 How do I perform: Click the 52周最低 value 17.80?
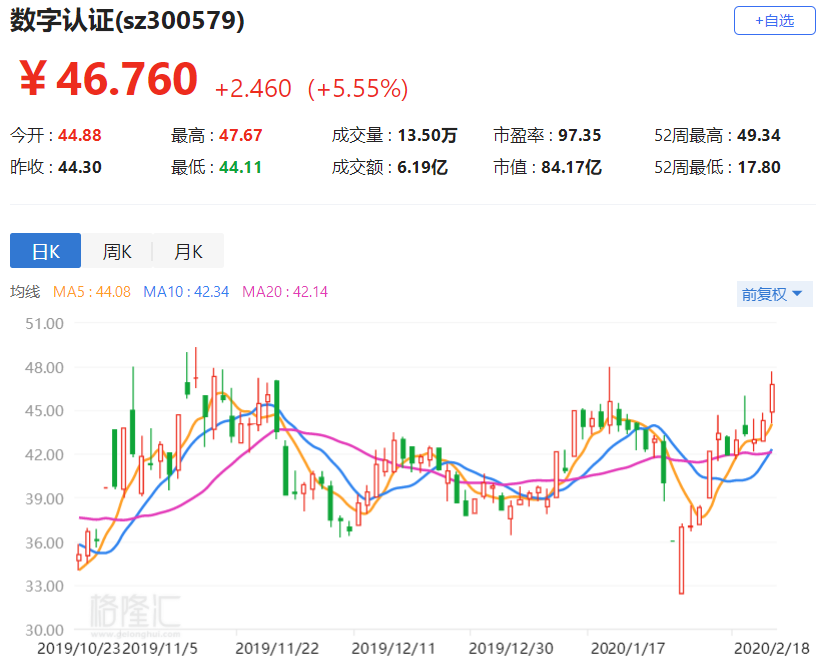[x=759, y=167]
